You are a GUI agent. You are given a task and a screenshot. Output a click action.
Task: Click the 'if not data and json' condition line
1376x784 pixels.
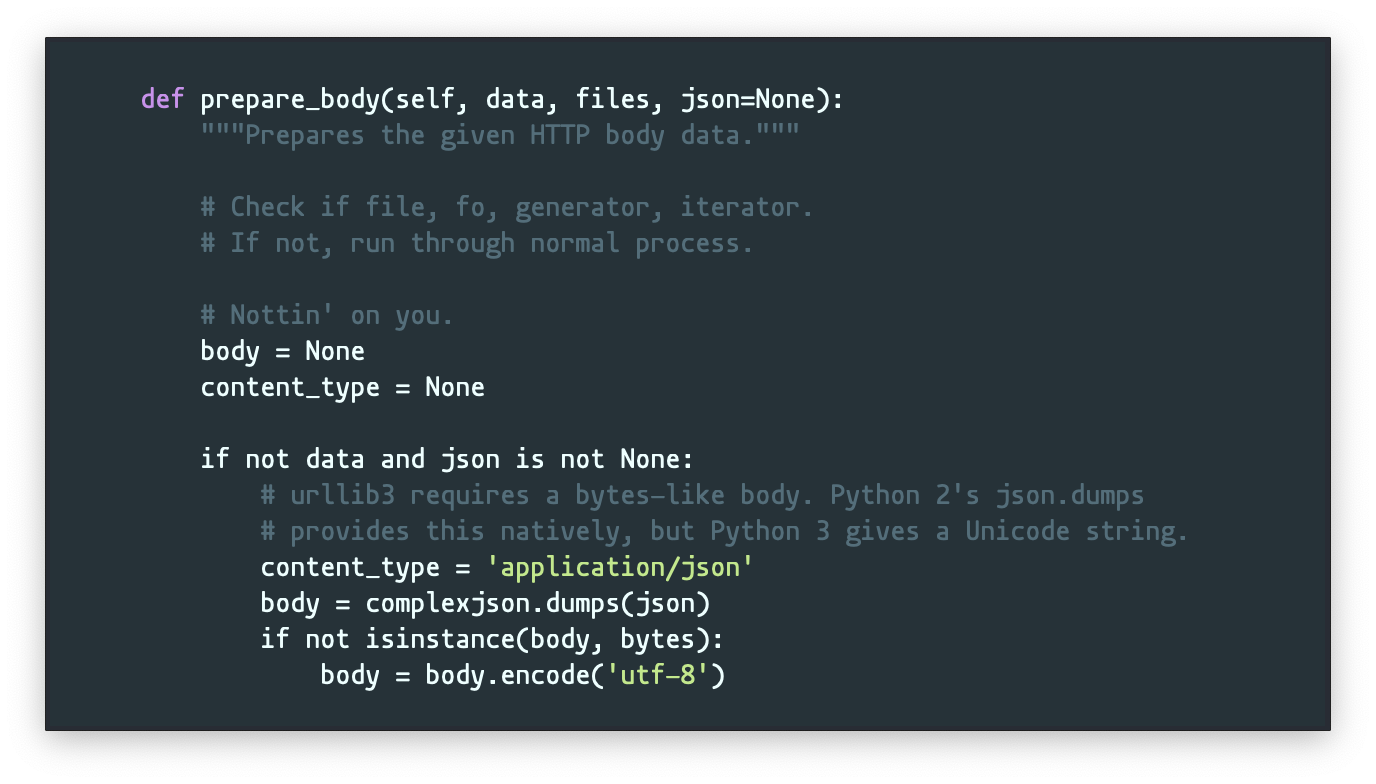coord(447,459)
